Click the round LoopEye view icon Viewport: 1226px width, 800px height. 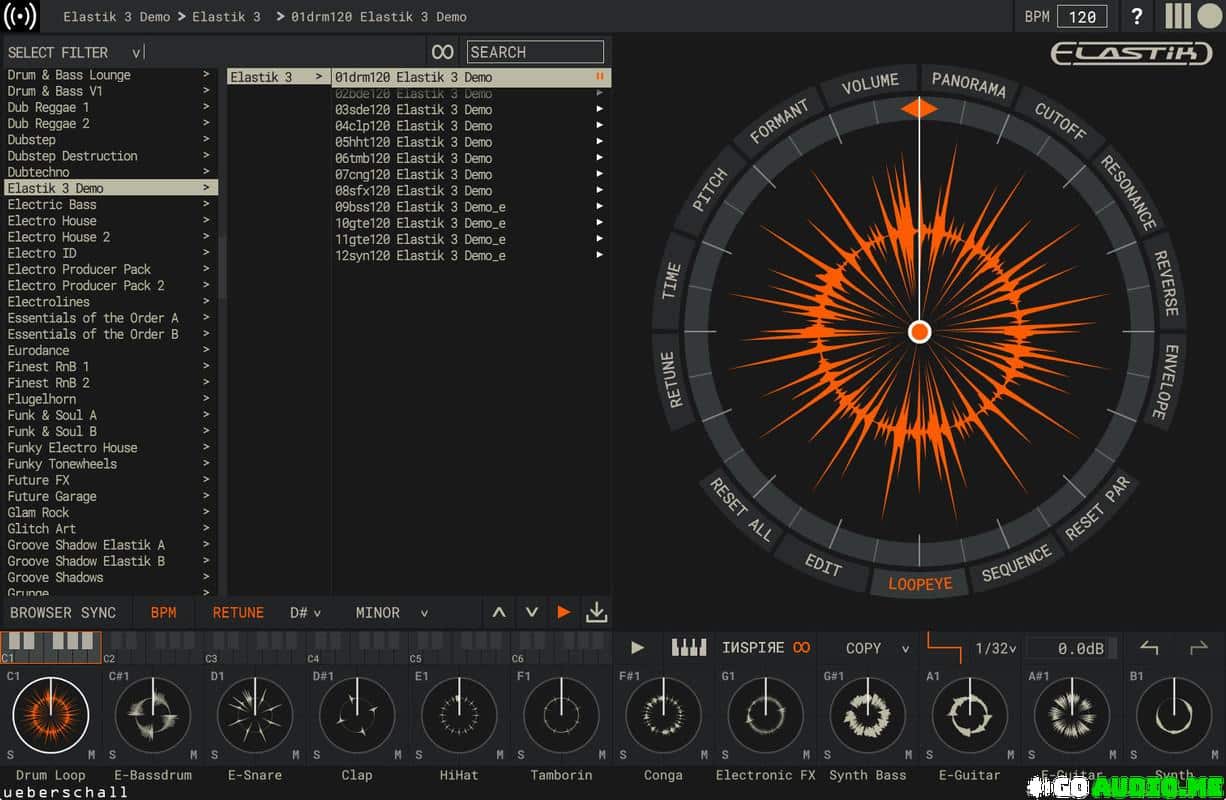[1208, 17]
